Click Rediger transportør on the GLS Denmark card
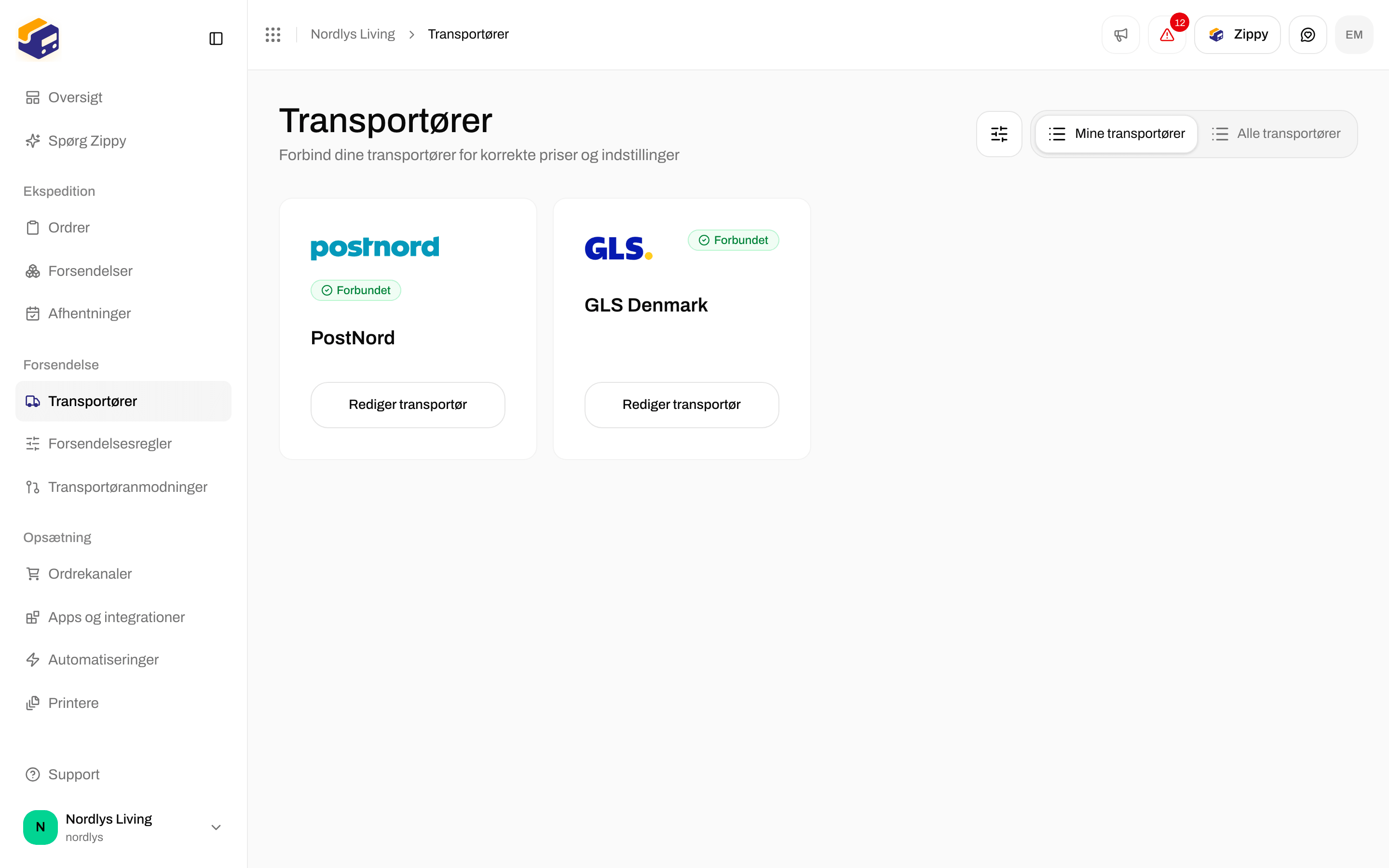This screenshot has width=1389, height=868. coord(681,405)
